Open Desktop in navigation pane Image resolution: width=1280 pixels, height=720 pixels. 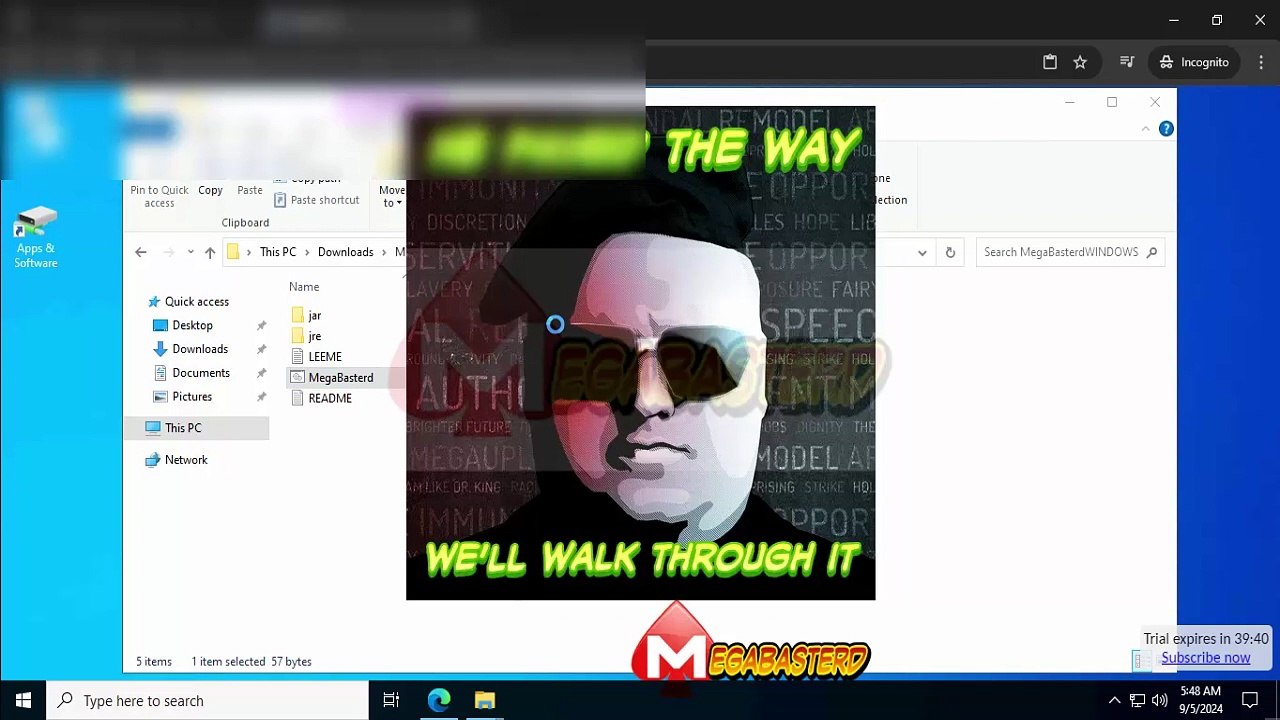coord(192,325)
